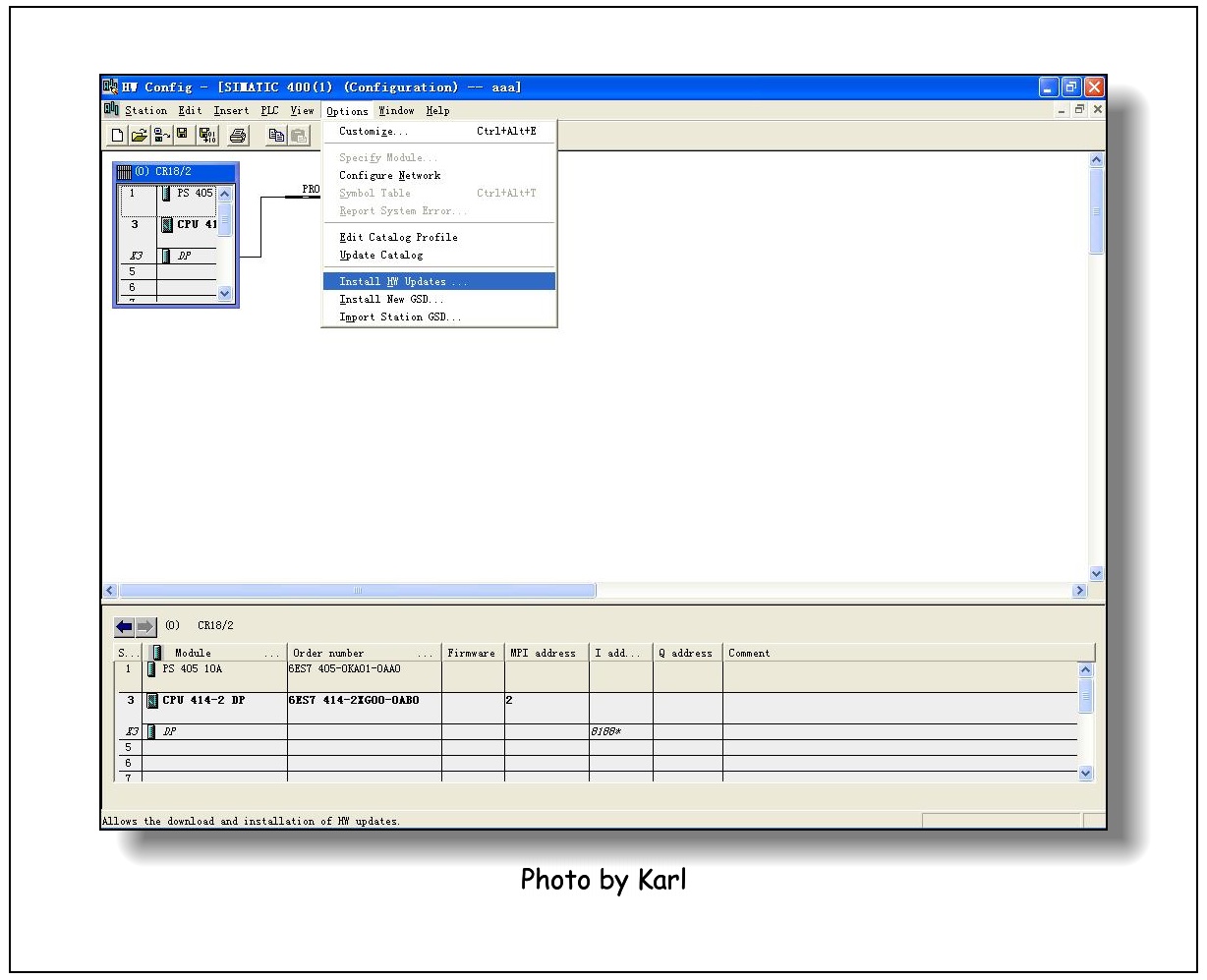The image size is (1207, 980).
Task: Click the status bar message about HW updates
Action: click(252, 821)
